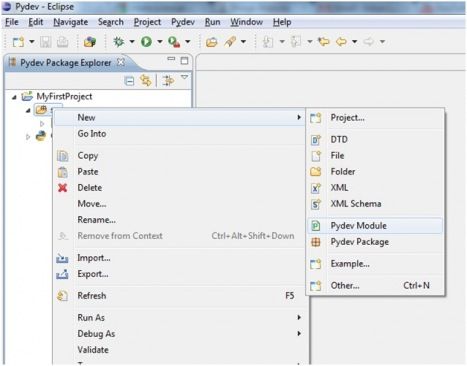Open the Edit menu
This screenshot has height=366, width=467.
36,22
